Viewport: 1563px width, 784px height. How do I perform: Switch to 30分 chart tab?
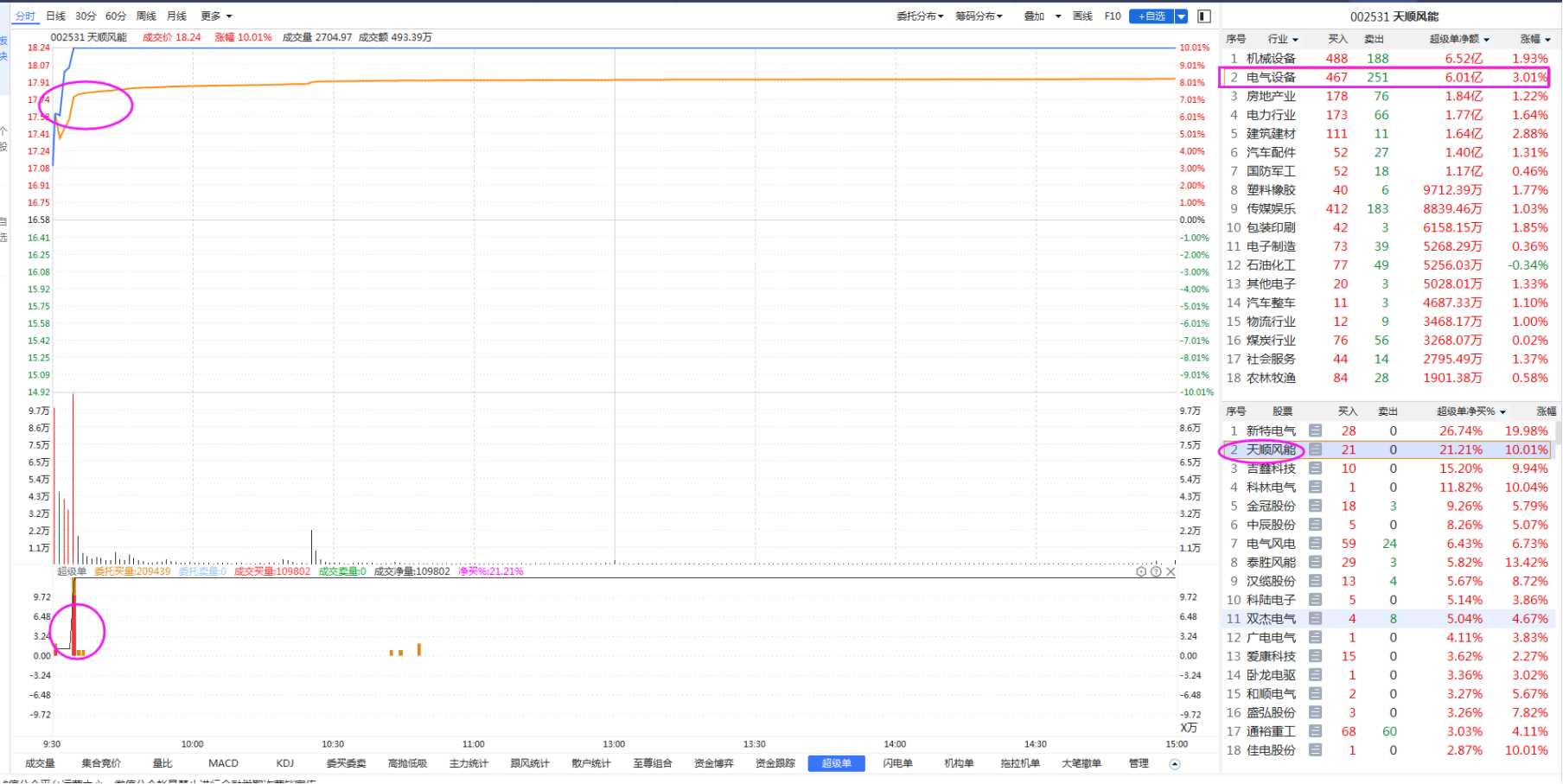pyautogui.click(x=86, y=16)
